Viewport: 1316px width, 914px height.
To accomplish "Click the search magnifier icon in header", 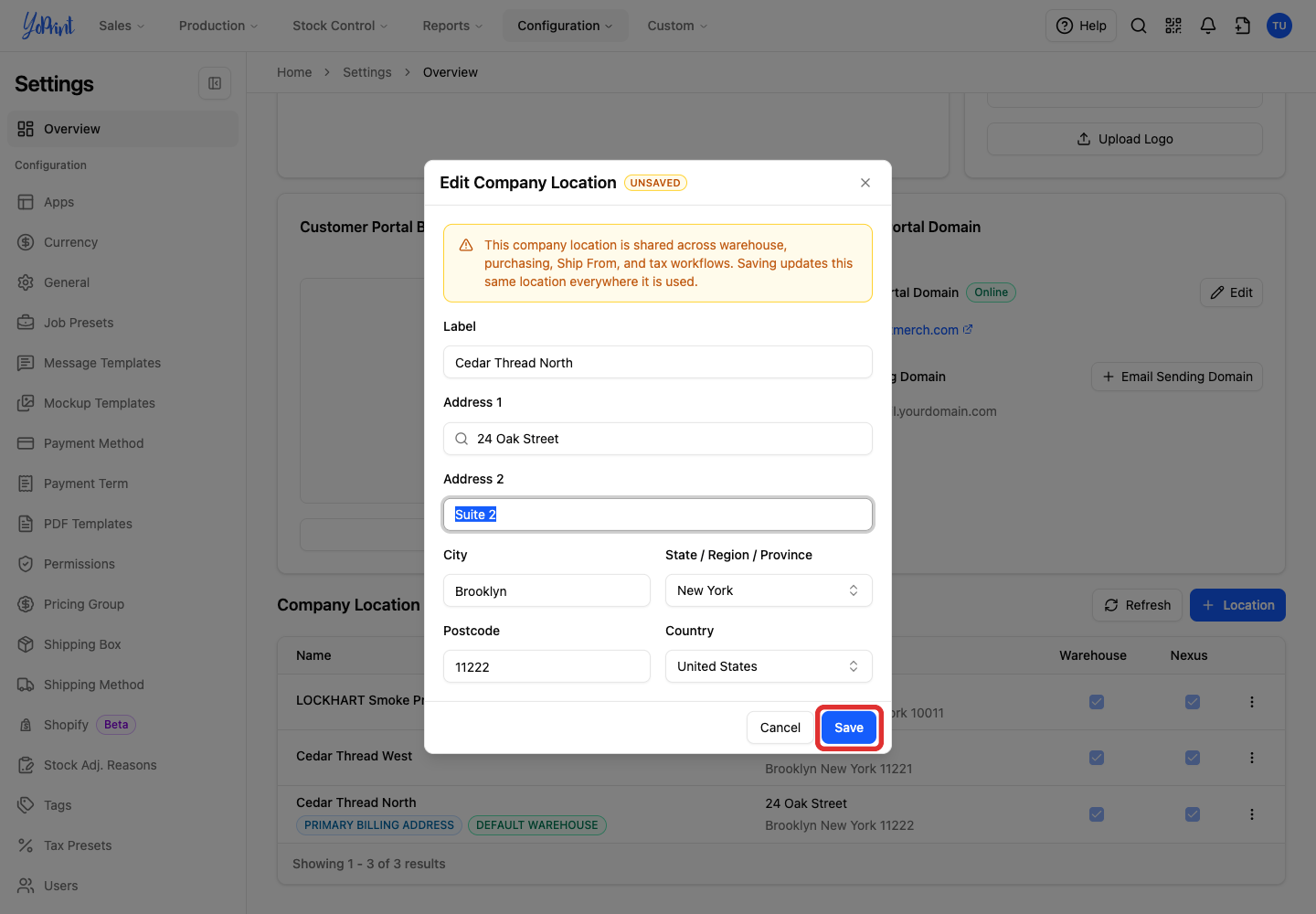I will pos(1139,26).
